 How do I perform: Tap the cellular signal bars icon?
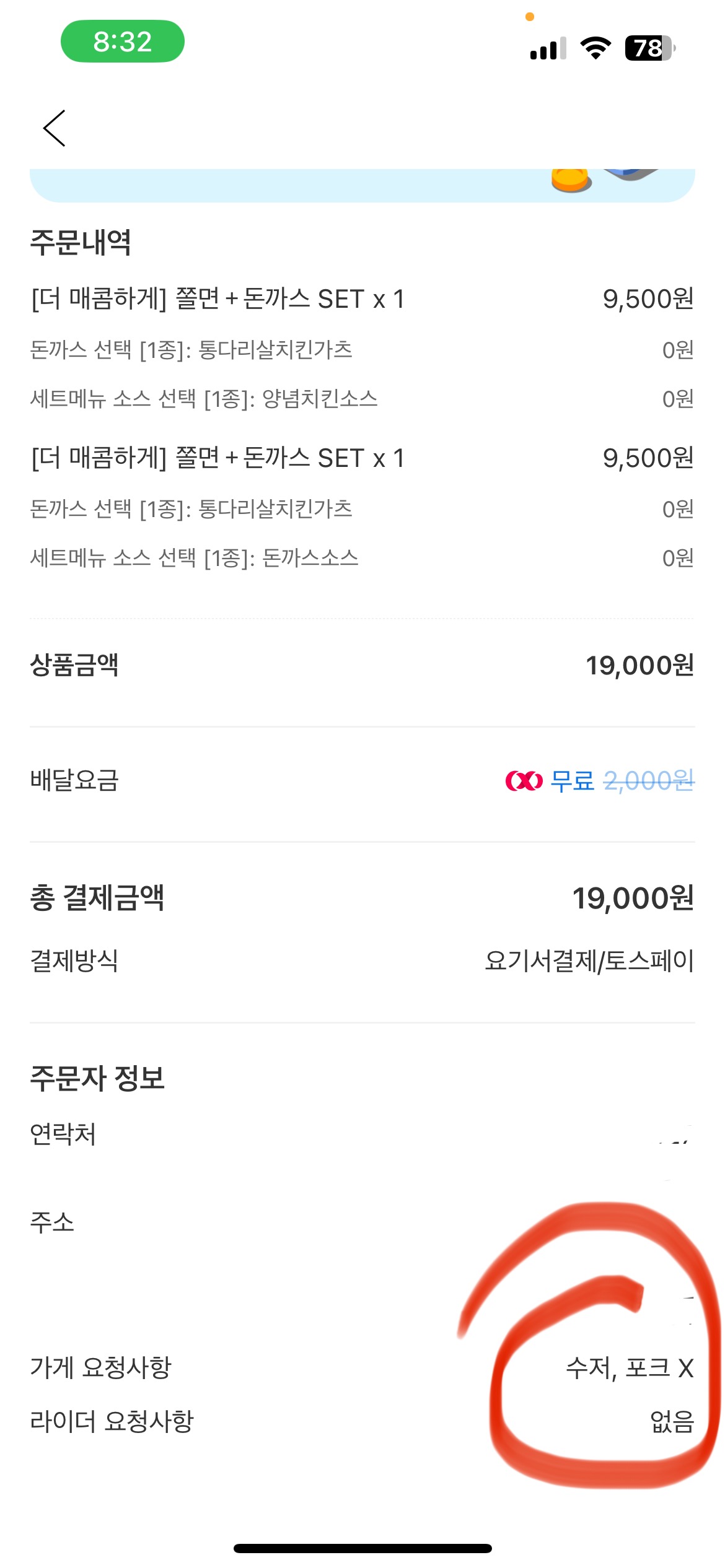[548, 48]
